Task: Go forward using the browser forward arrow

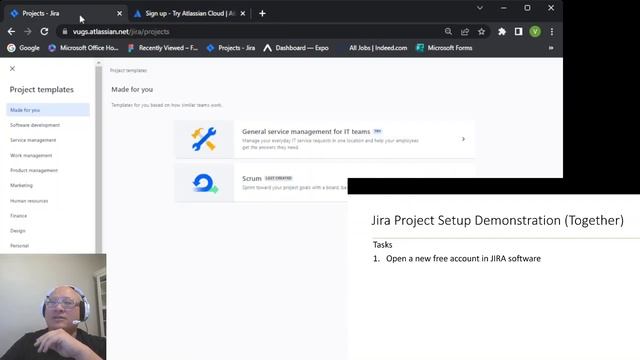Action: pyautogui.click(x=28, y=31)
